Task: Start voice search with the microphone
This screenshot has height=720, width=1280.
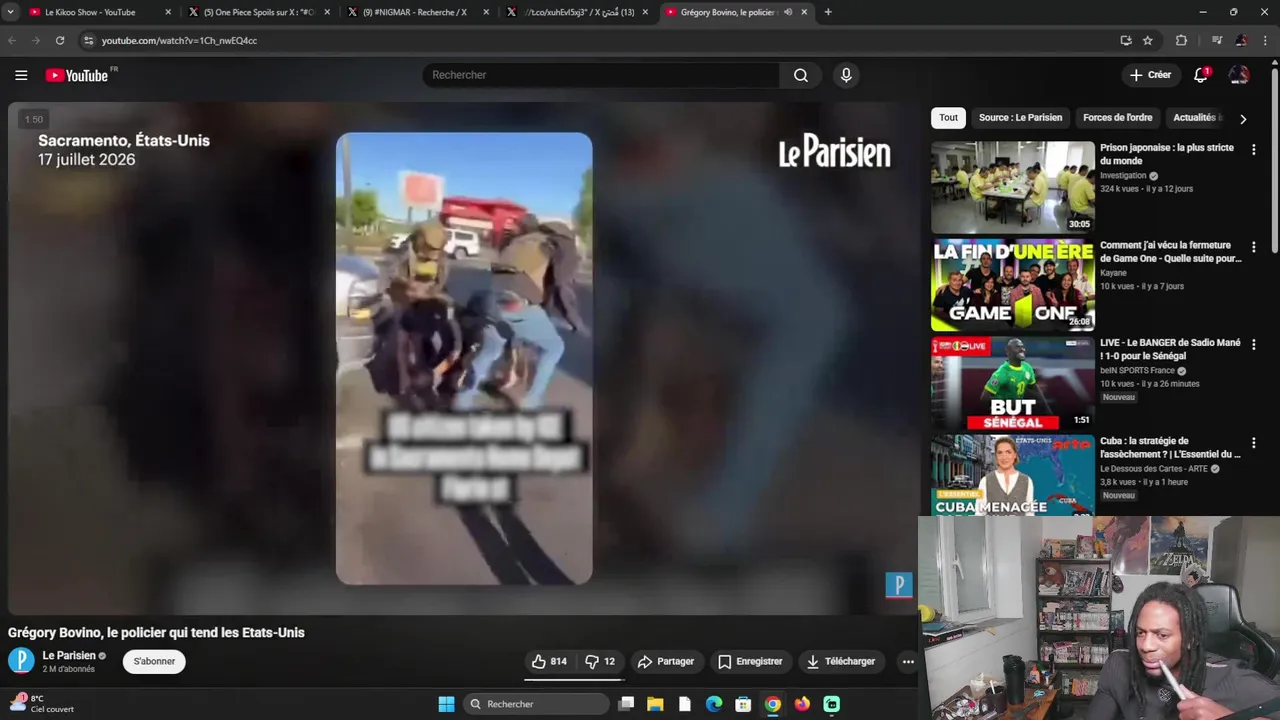Action: tap(846, 75)
